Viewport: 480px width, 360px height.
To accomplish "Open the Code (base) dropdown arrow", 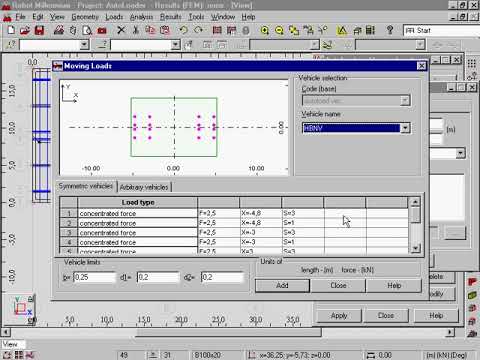I will pyautogui.click(x=405, y=100).
